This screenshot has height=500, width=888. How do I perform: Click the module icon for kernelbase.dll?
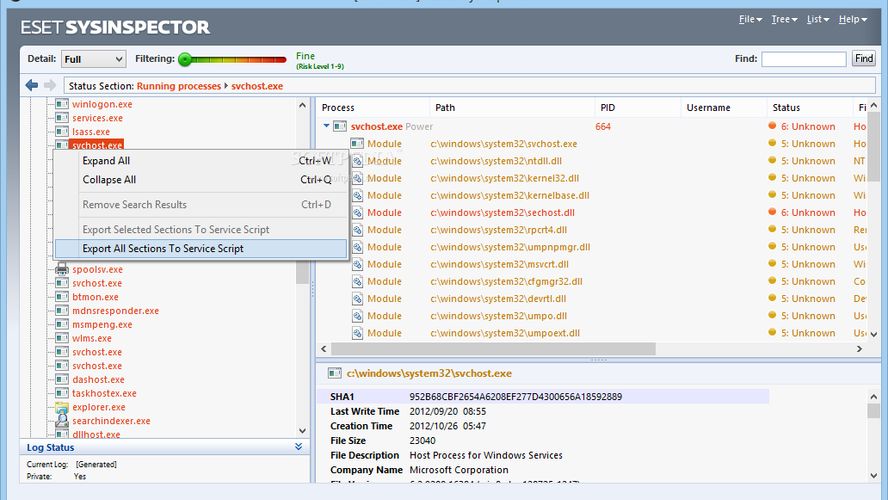click(357, 195)
